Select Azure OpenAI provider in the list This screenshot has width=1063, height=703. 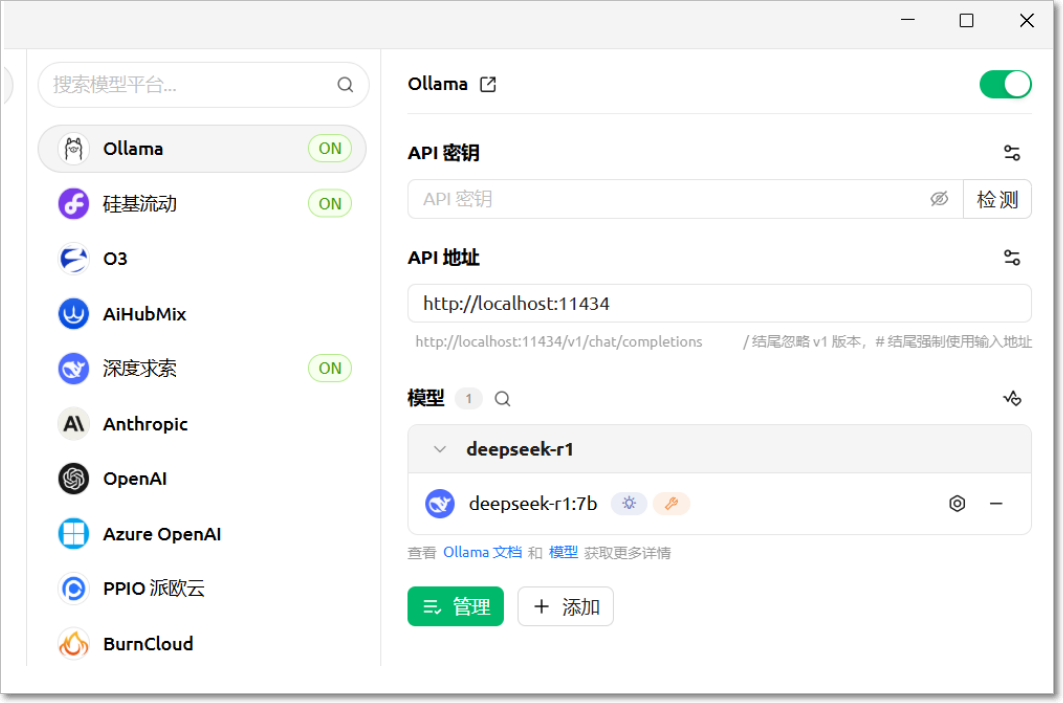pyautogui.click(x=202, y=534)
